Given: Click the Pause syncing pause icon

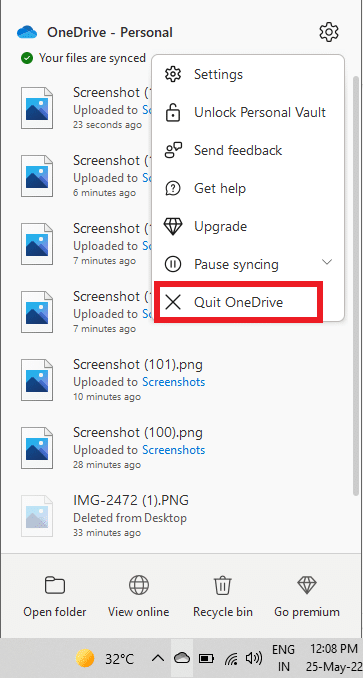Looking at the screenshot, I should 173,265.
